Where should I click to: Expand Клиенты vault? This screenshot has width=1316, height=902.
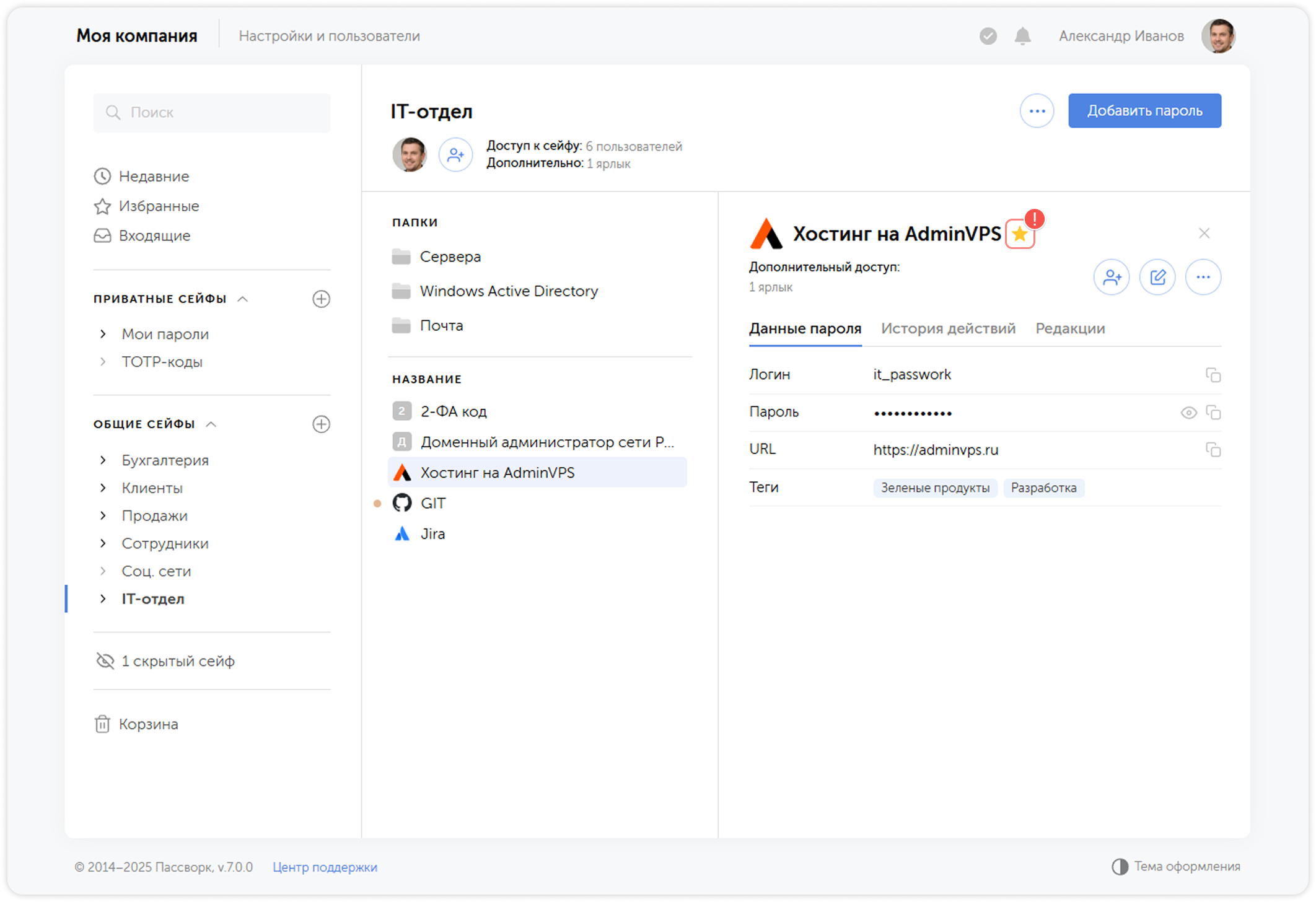[x=103, y=488]
